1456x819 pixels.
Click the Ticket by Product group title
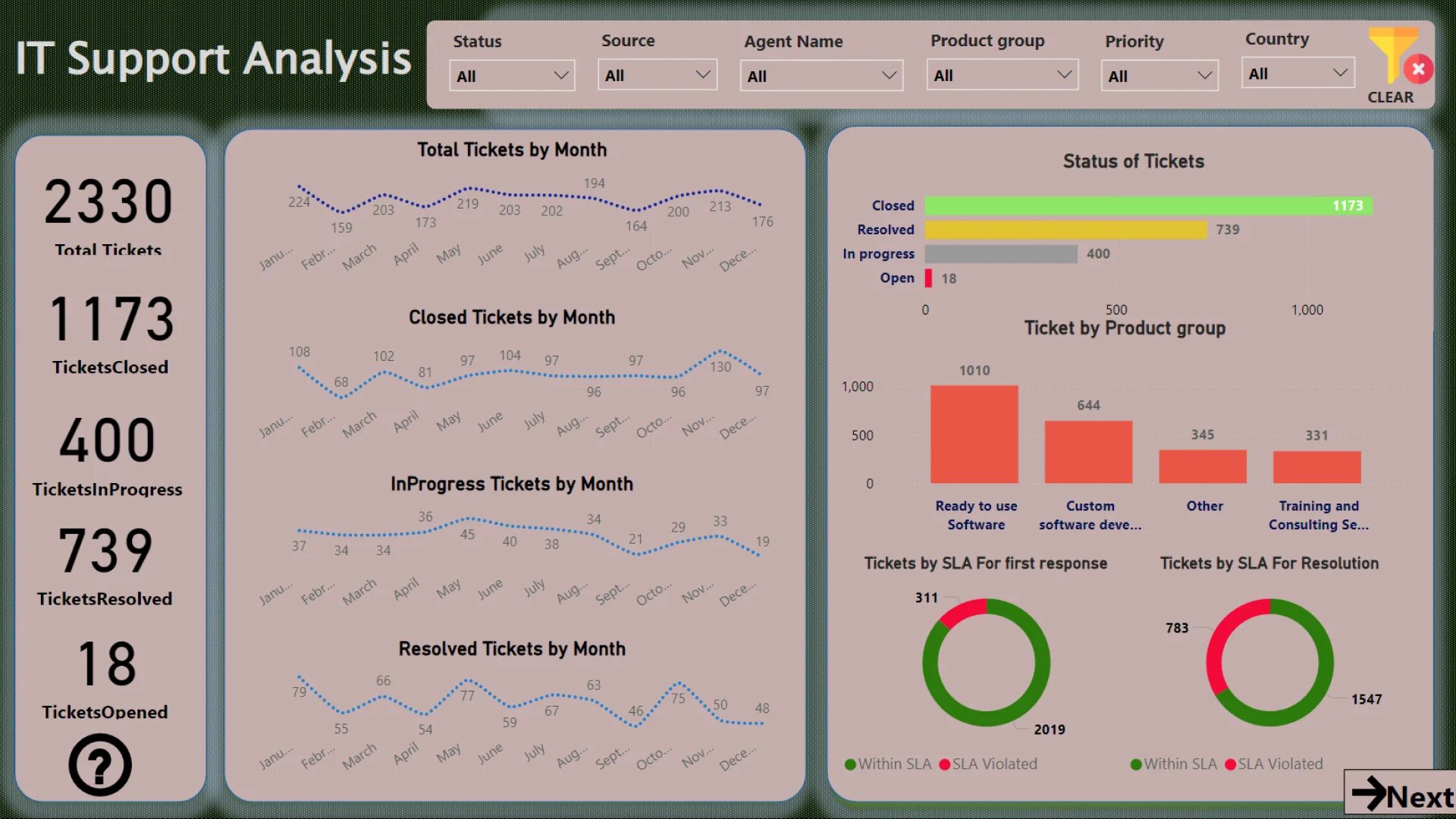coord(1125,328)
